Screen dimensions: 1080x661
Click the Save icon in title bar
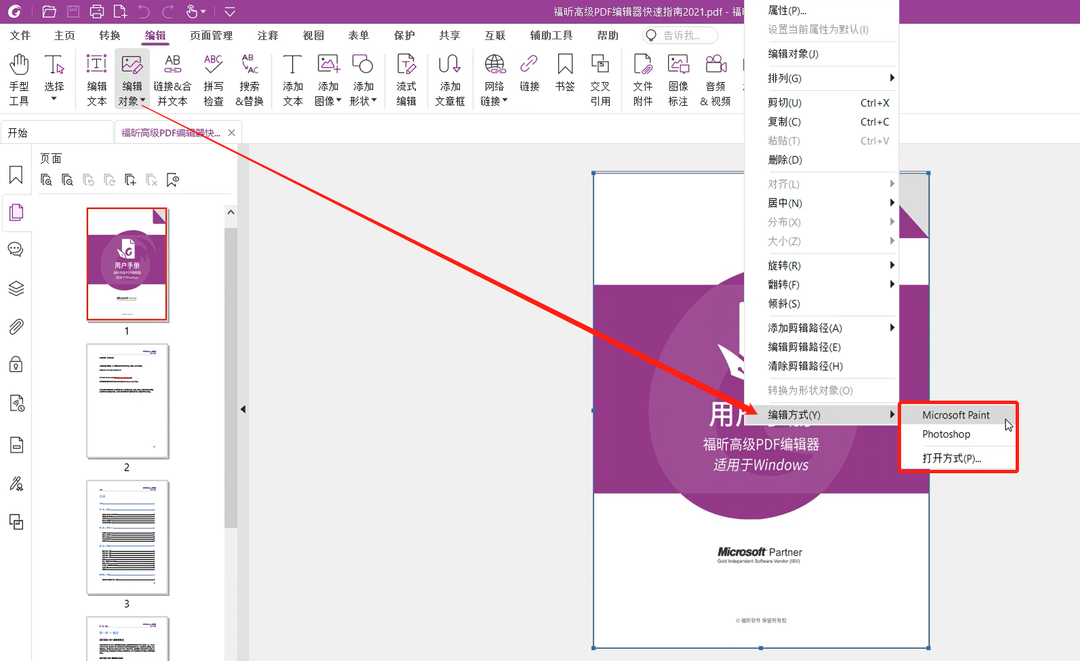pyautogui.click(x=73, y=12)
